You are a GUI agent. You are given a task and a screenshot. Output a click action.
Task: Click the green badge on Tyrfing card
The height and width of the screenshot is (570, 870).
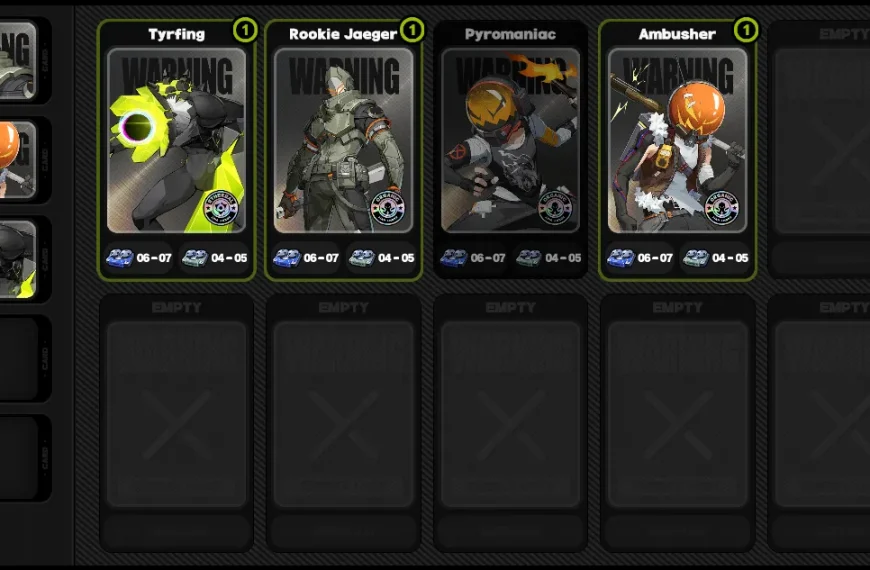pos(245,29)
